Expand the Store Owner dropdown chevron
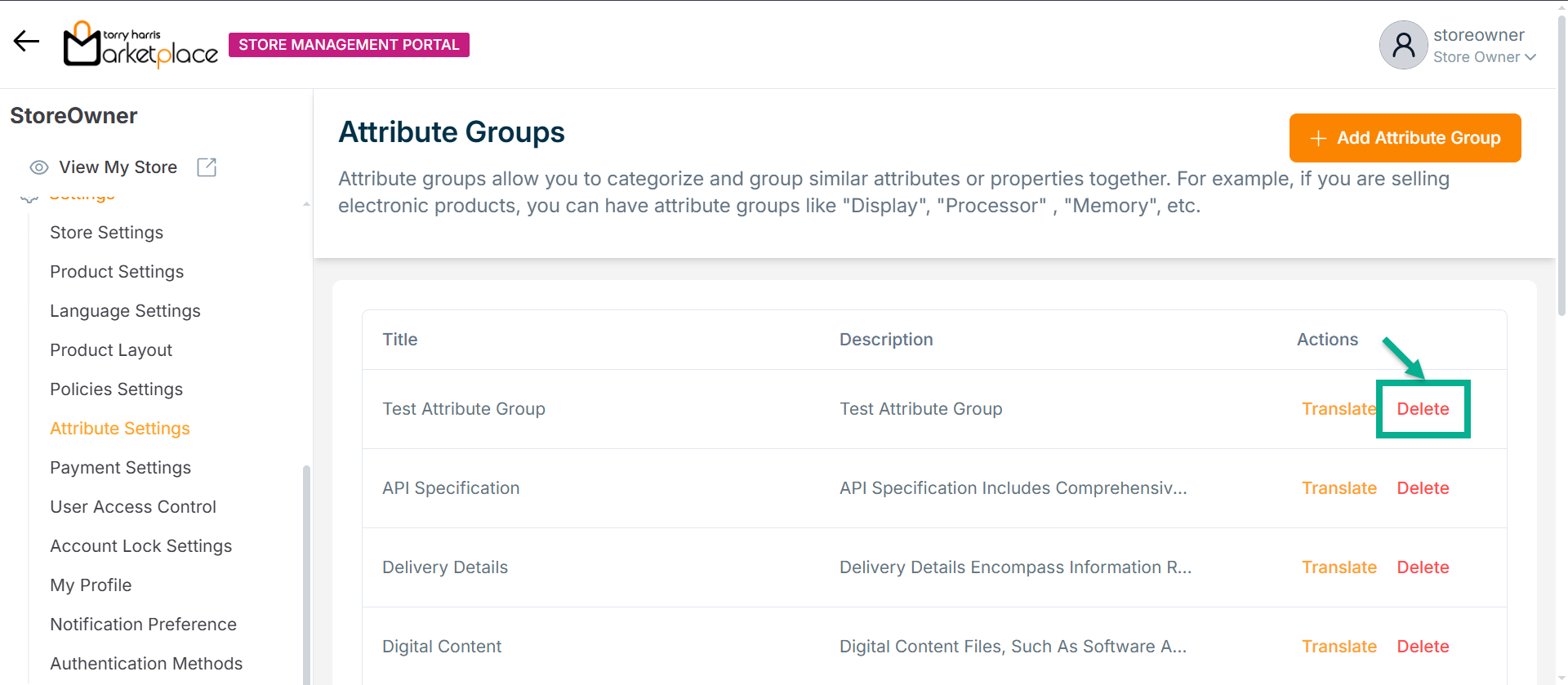This screenshot has width=1568, height=685. point(1530,57)
